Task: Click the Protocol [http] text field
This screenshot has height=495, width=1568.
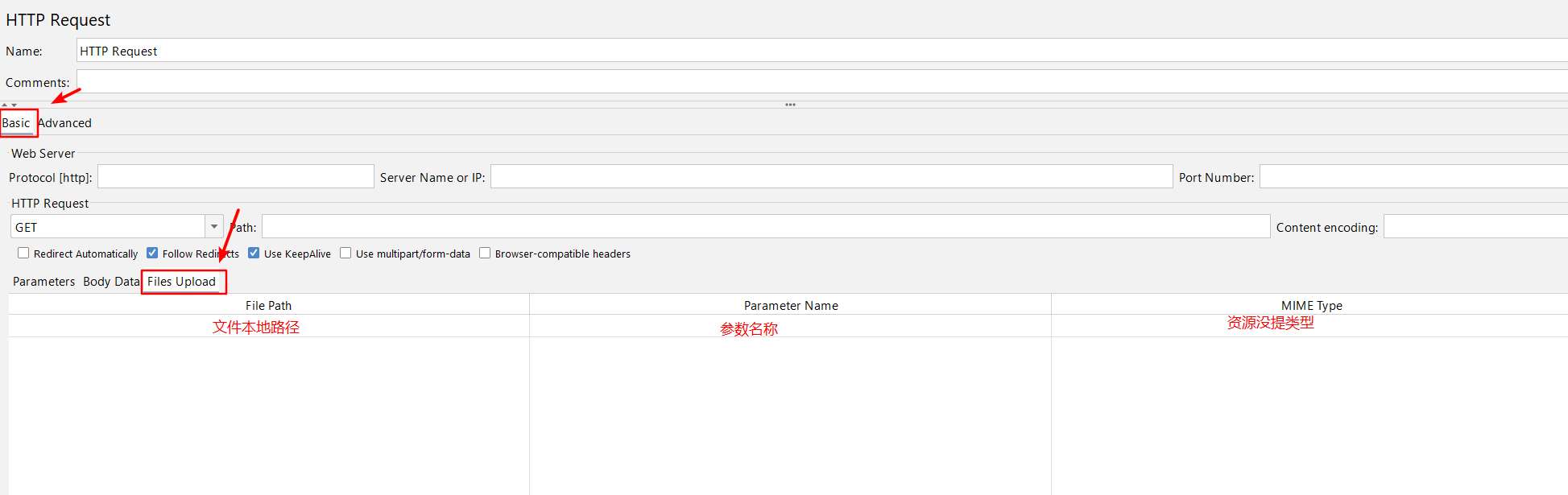Action: (x=235, y=177)
